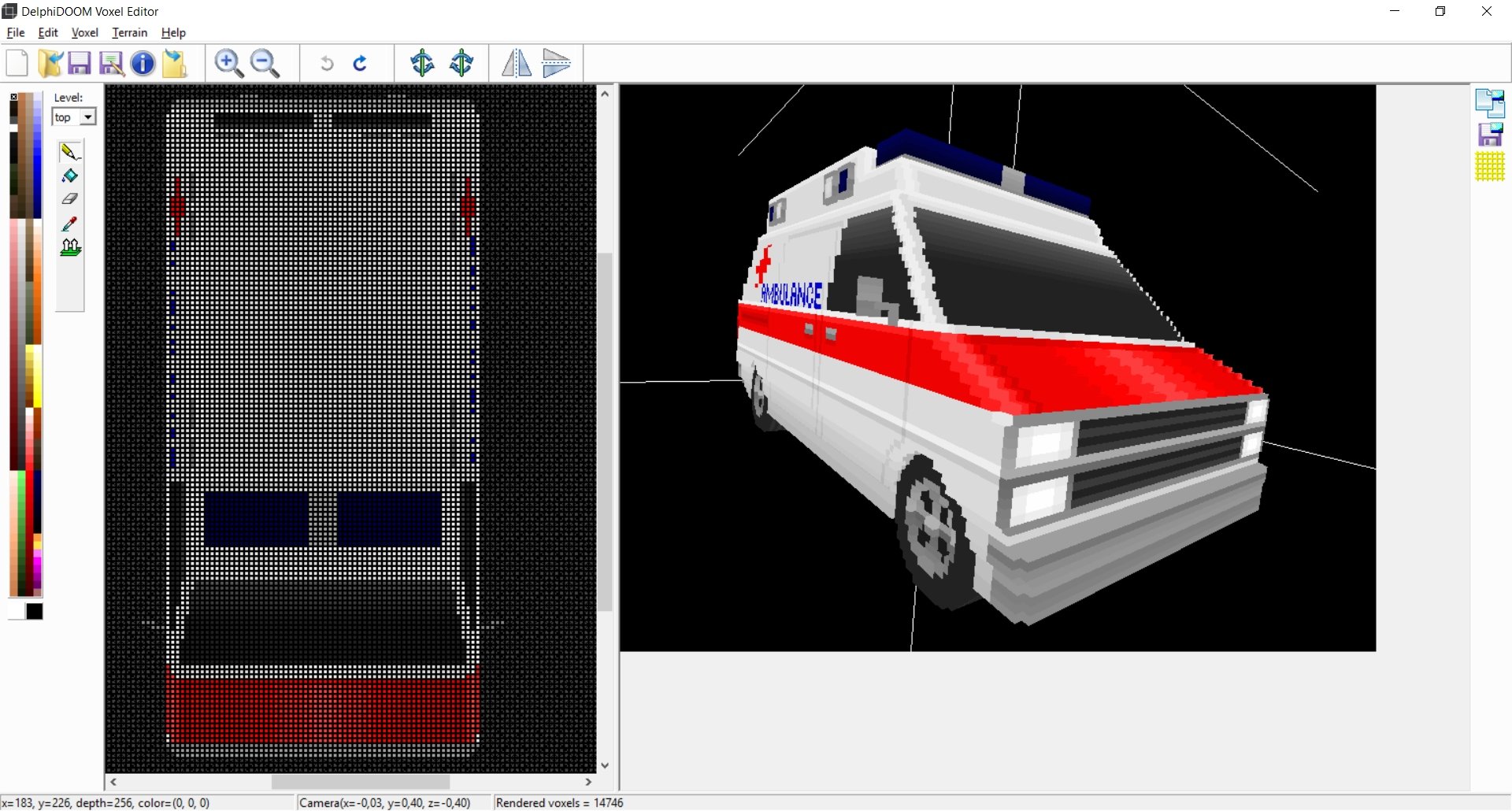Open the Terrain menu

point(130,32)
